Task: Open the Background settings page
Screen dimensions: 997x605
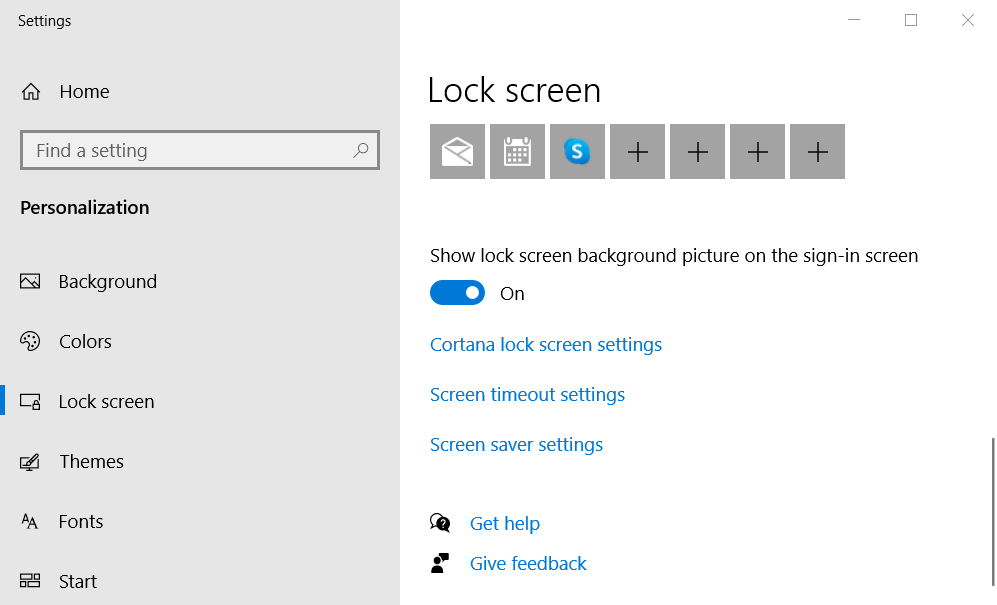Action: pyautogui.click(x=107, y=282)
